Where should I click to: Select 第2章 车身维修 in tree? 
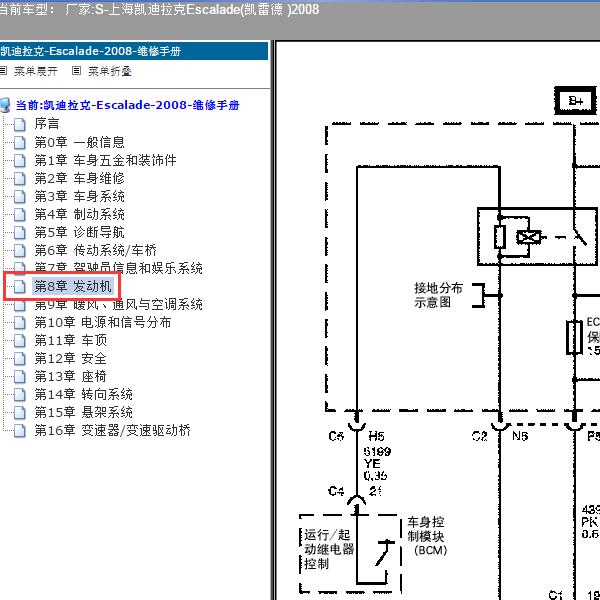(x=80, y=178)
